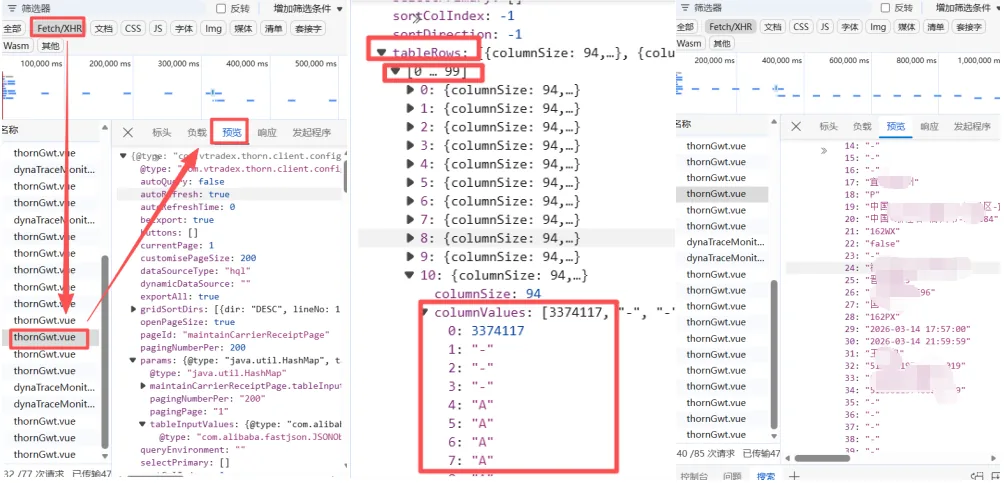Expand row 8 under tableRows
The height and width of the screenshot is (483, 1008).
pyautogui.click(x=410, y=239)
